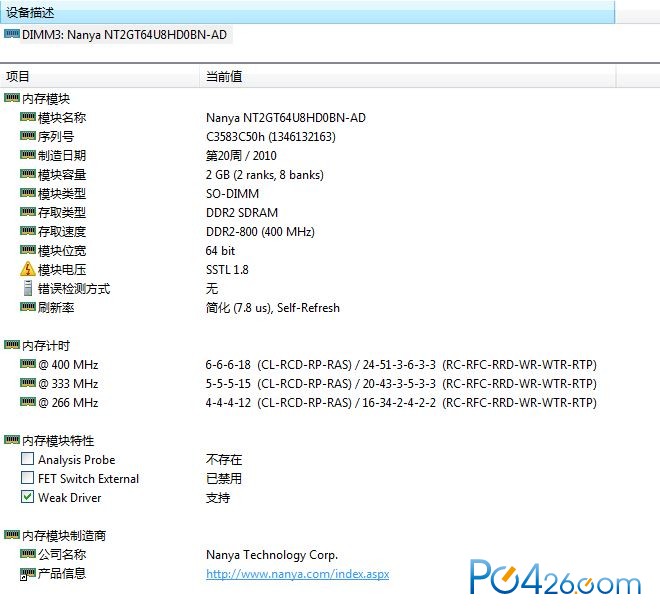Click the DDR2-800 (400 MHz) value
The image size is (660, 613).
[x=260, y=232]
